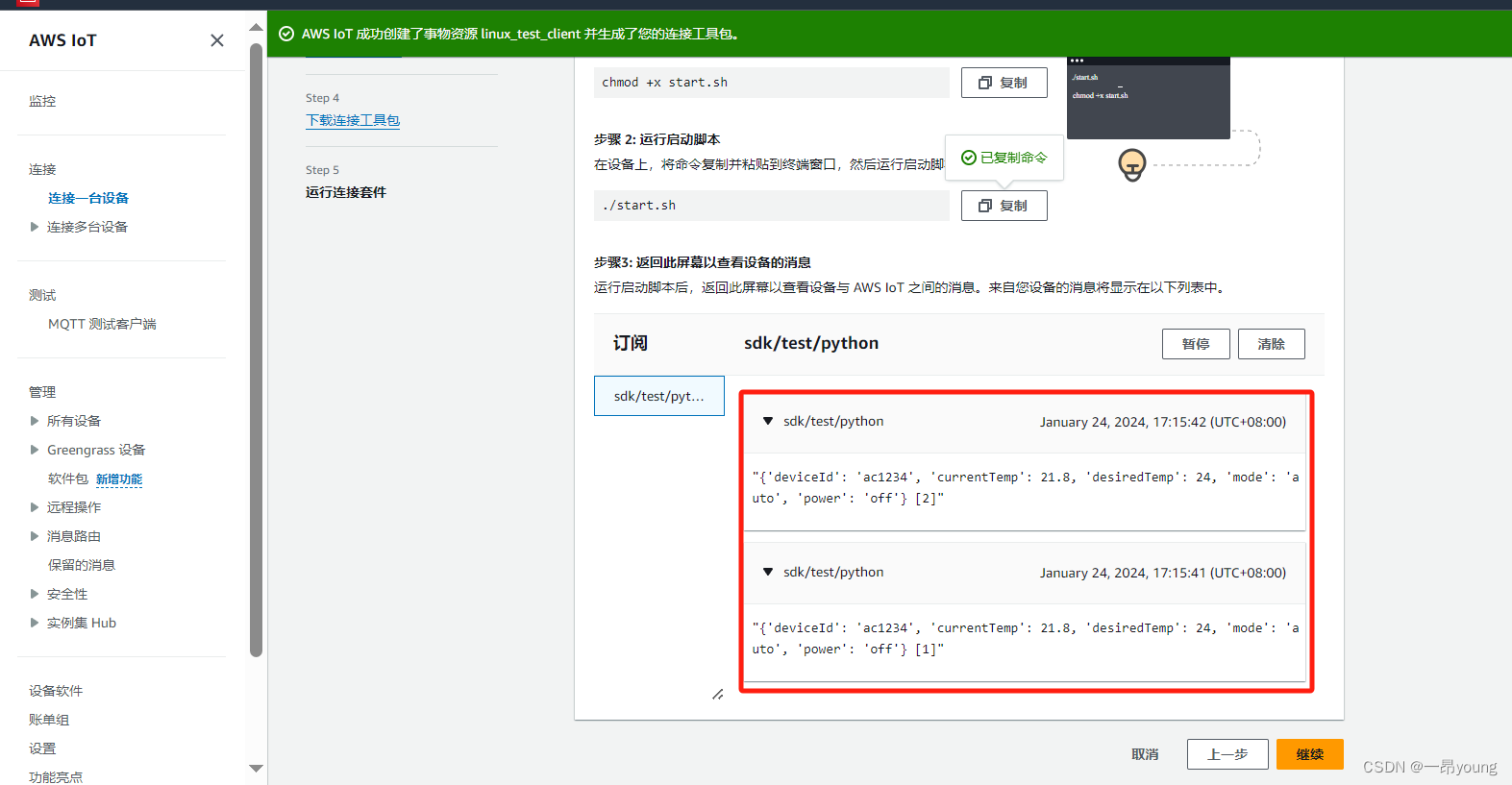Open 软件包 sidebar item
Screen dimensions: 1512x785
point(68,478)
